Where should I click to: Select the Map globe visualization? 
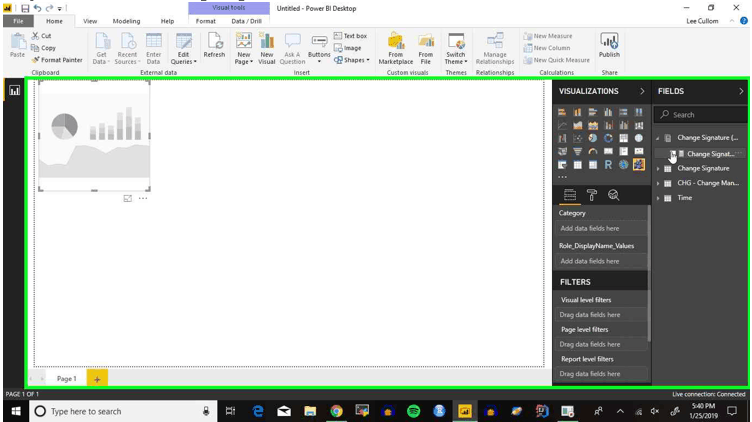click(639, 138)
